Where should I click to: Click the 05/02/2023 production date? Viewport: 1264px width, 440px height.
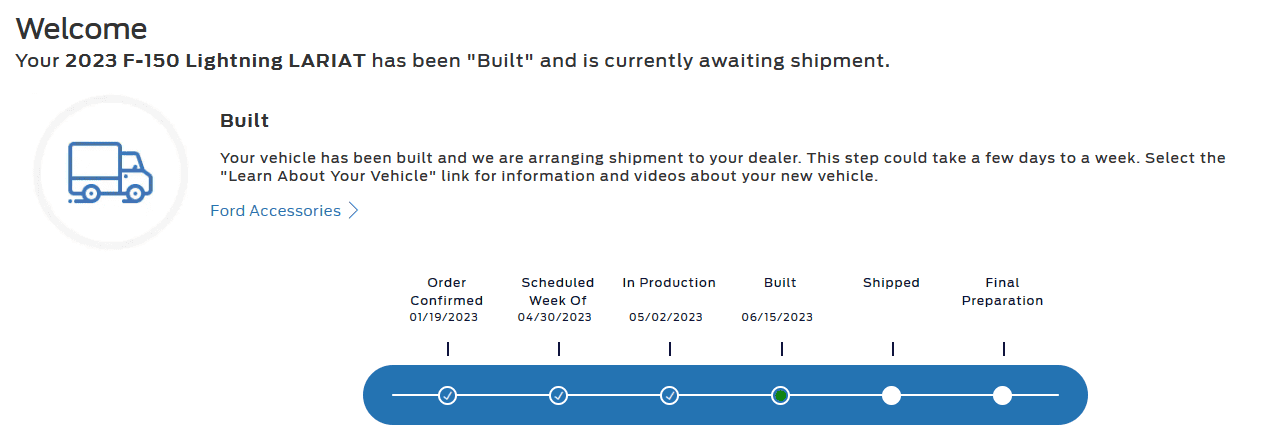(666, 317)
